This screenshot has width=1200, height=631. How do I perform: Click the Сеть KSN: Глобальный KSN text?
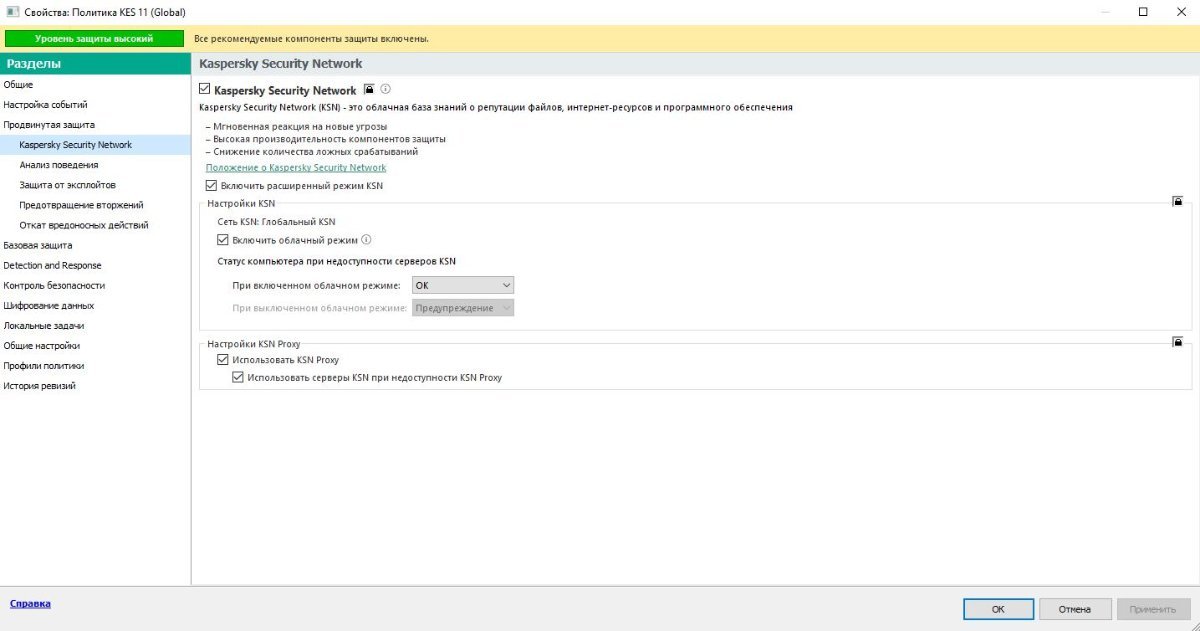coord(277,221)
